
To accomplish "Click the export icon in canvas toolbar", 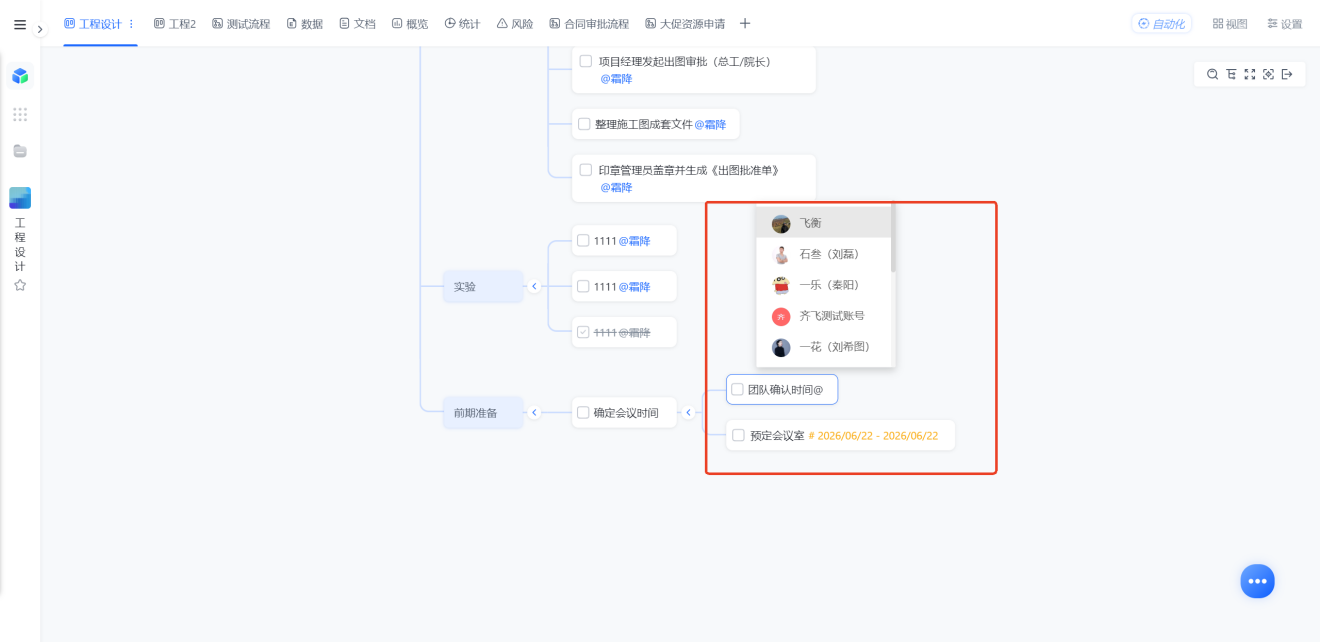I will (1287, 75).
